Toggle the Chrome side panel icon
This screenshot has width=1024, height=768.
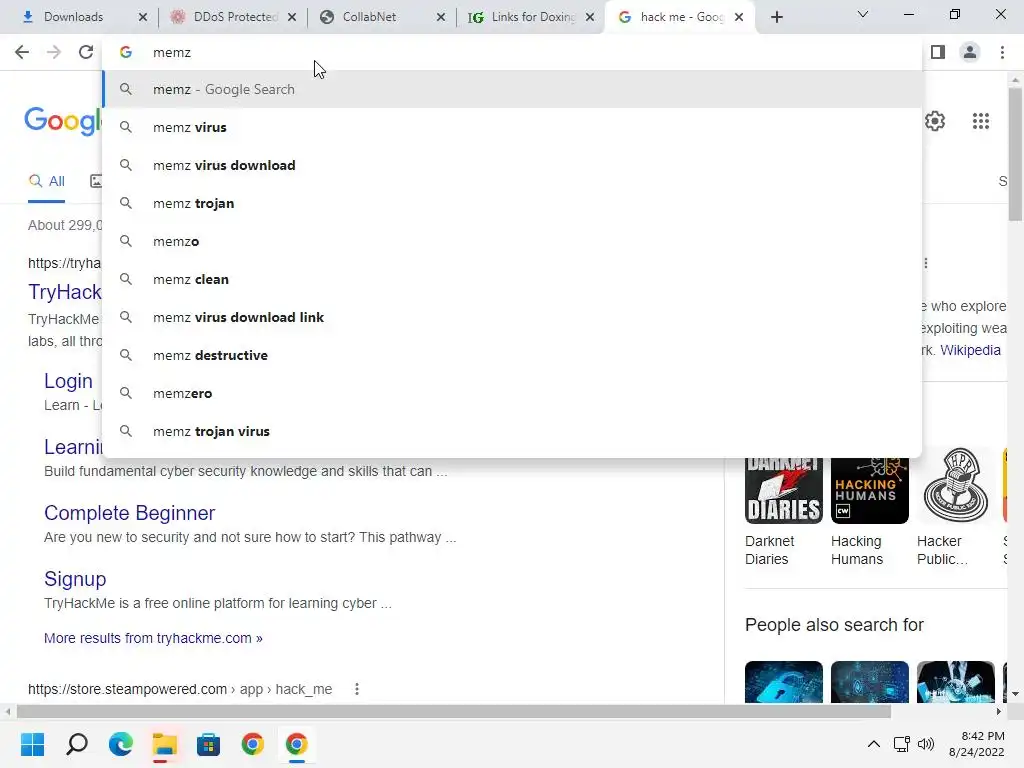coord(938,52)
